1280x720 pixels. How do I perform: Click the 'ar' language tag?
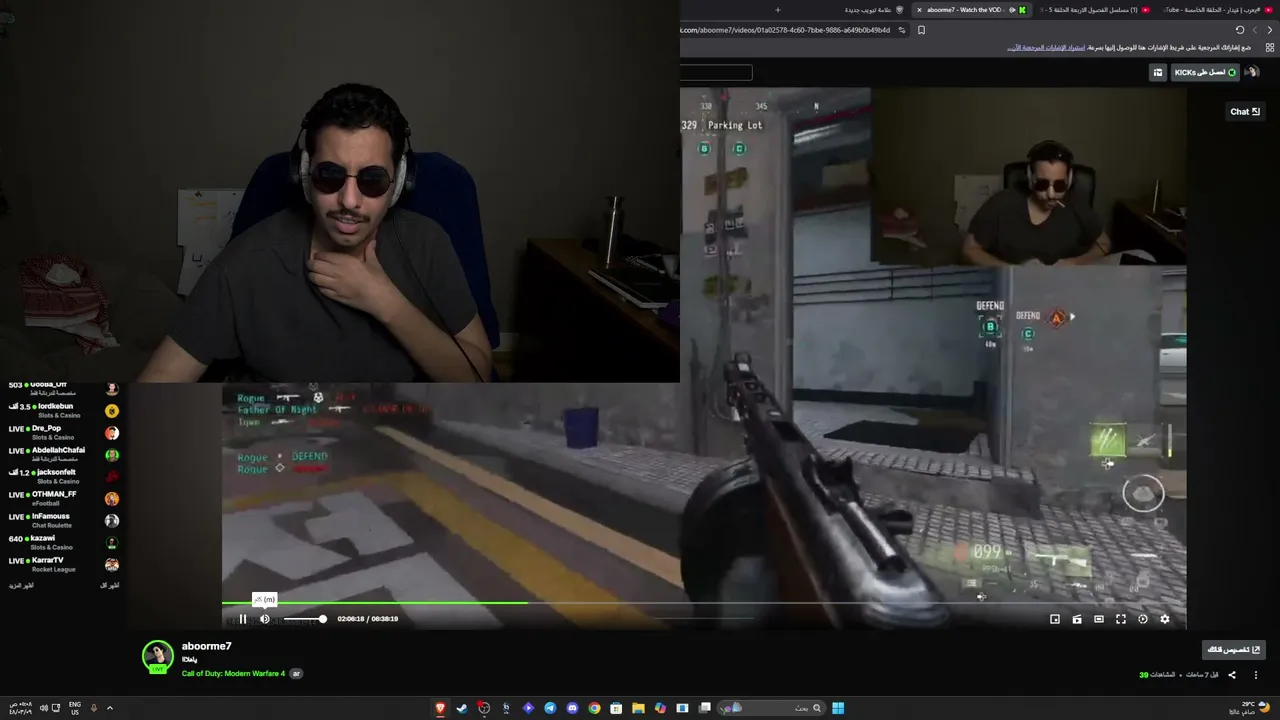(296, 674)
